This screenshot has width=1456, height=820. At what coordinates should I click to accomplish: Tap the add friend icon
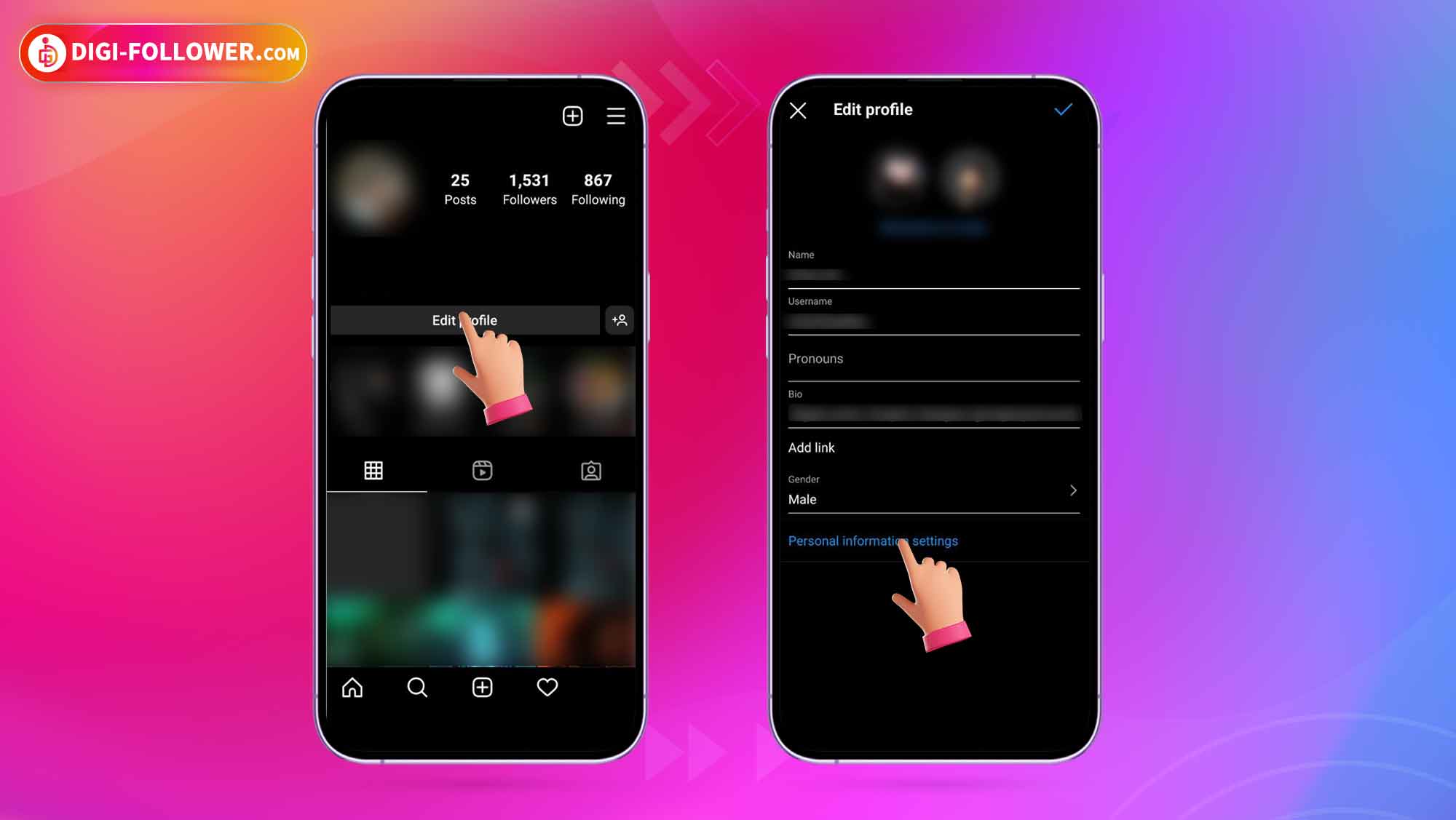(x=619, y=320)
